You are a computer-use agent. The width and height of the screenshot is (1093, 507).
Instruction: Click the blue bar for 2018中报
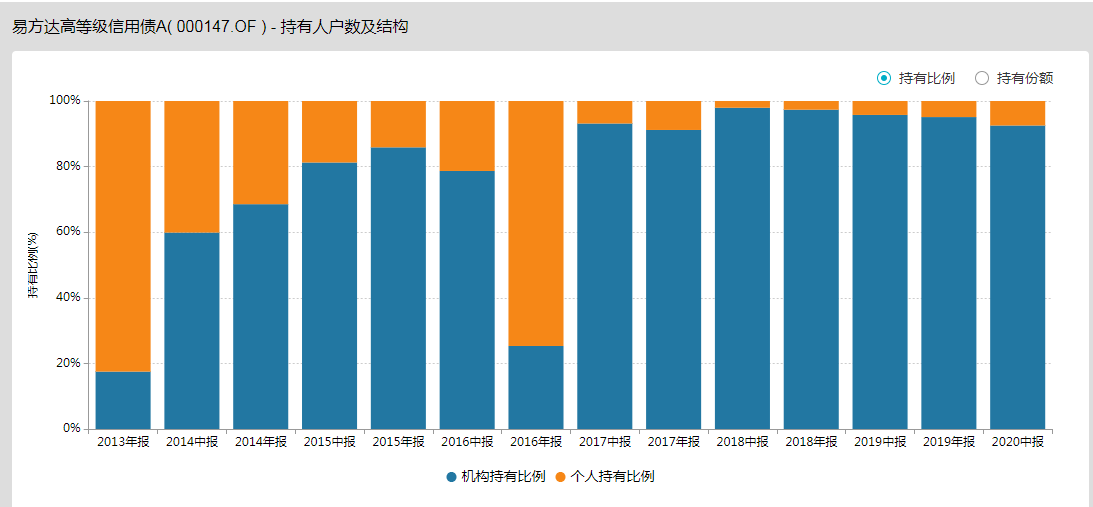[x=743, y=268]
